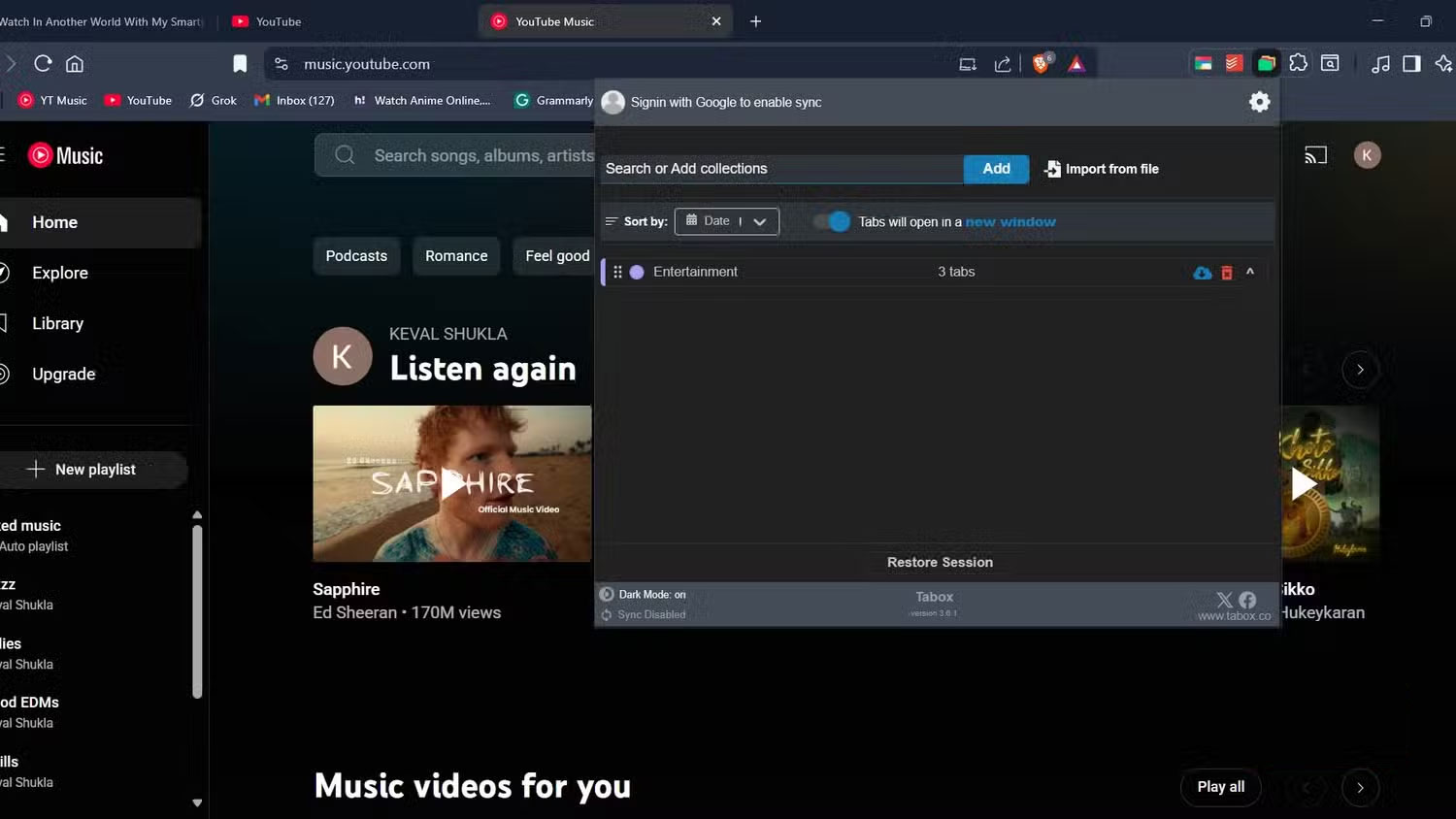
Task: Click the Cast icon in YouTube Music
Action: tap(1315, 154)
